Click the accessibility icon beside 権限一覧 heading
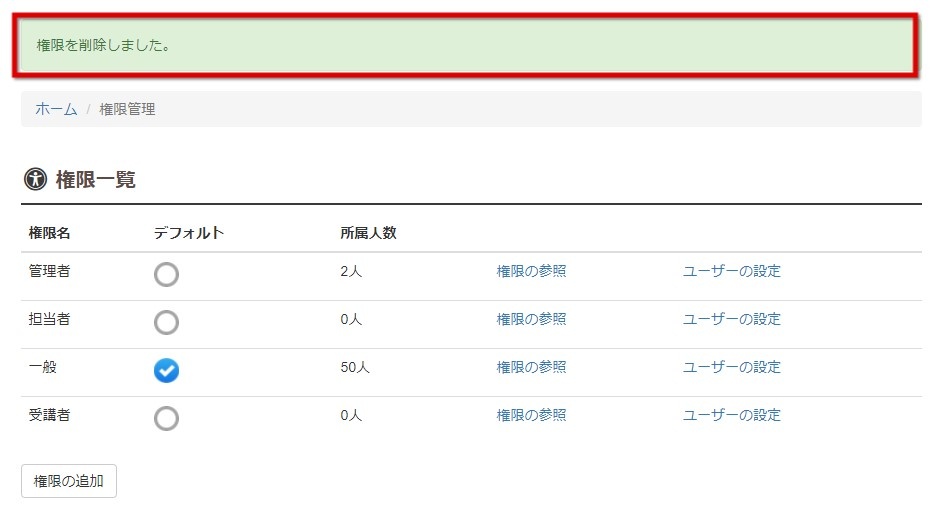This screenshot has height=510, width=939. (x=35, y=179)
